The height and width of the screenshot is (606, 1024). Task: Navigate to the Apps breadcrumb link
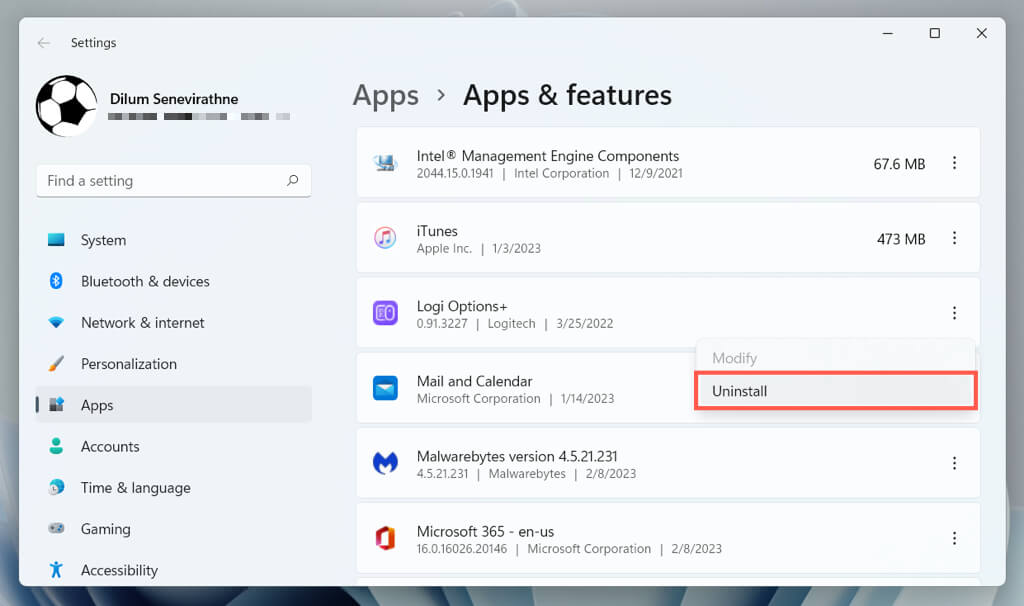[x=385, y=95]
